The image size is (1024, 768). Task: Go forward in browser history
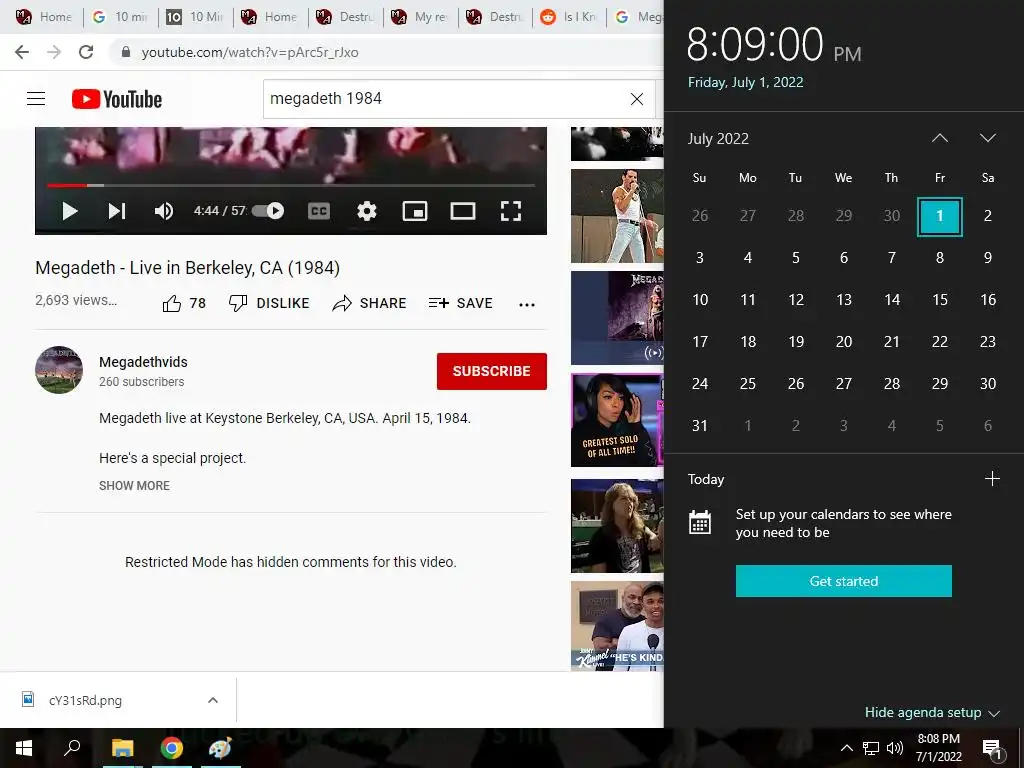pos(54,52)
